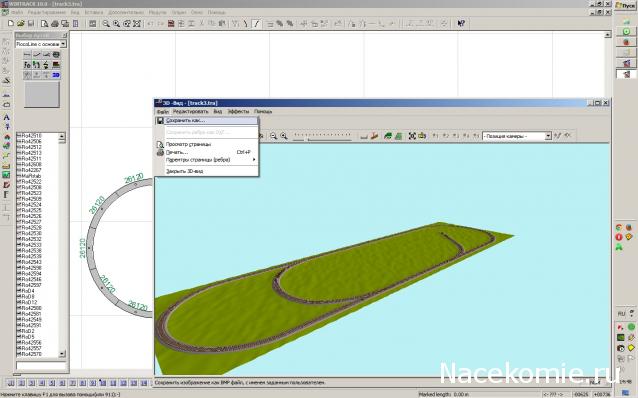Adjust the slider in the 3D toolbar
Image resolution: width=638 pixels, height=398 pixels.
pos(322,136)
